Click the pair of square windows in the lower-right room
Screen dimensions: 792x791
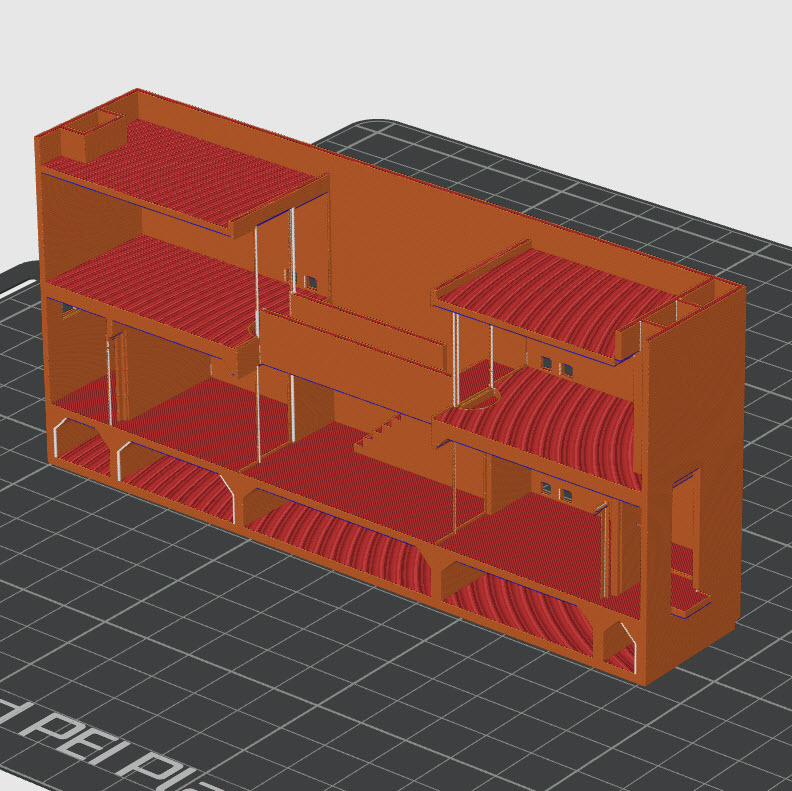pos(556,491)
